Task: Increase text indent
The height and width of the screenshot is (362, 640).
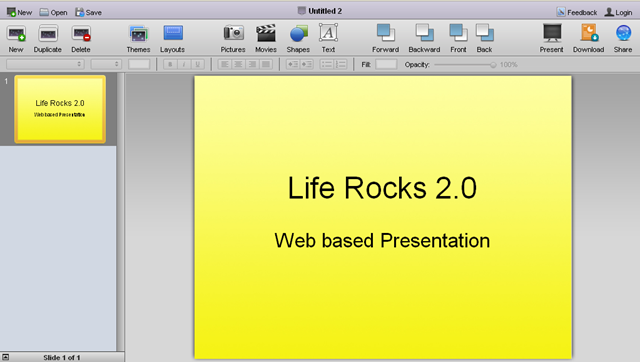Action: click(x=307, y=64)
